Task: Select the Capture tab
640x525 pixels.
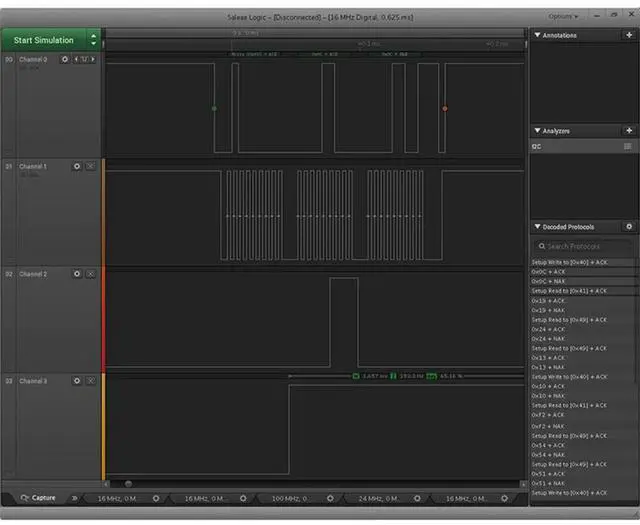Action: [38, 497]
